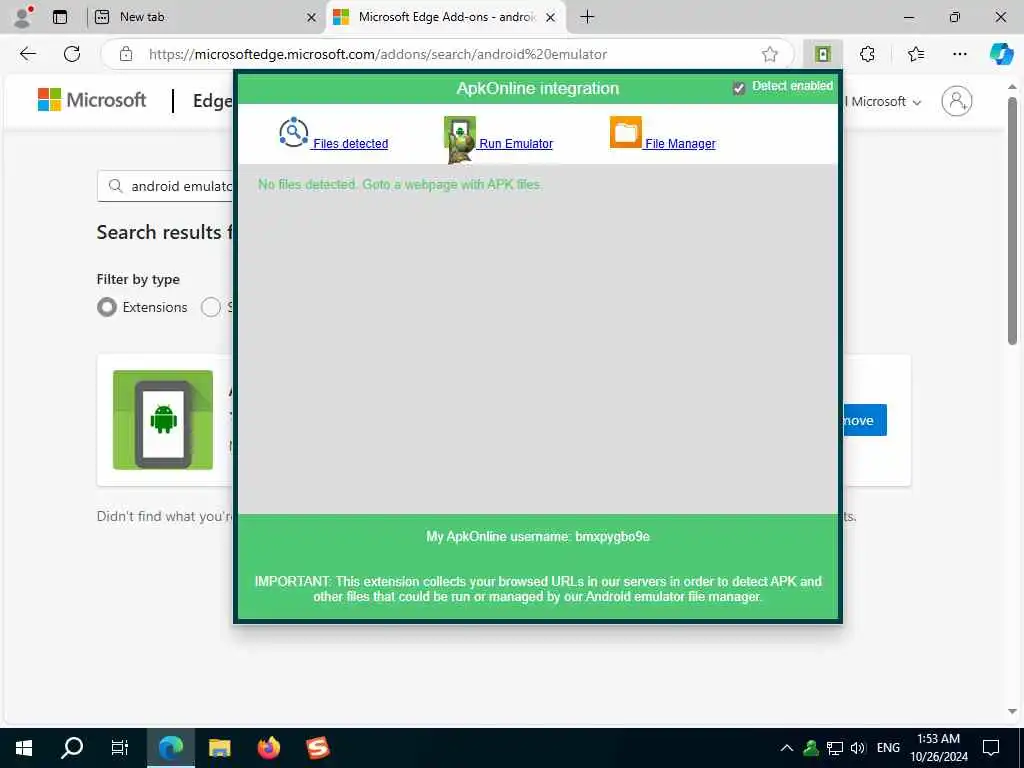Click the blue Remove button

tap(865, 420)
